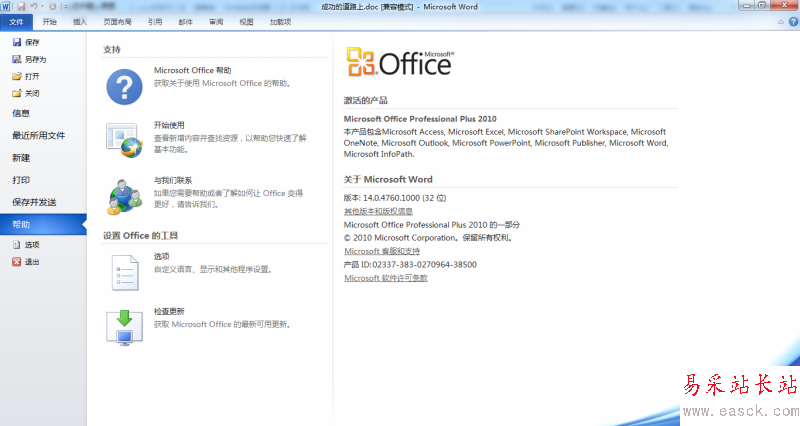
Task: Select 关闭 text in the backstage sidebar
Action: 32,93
